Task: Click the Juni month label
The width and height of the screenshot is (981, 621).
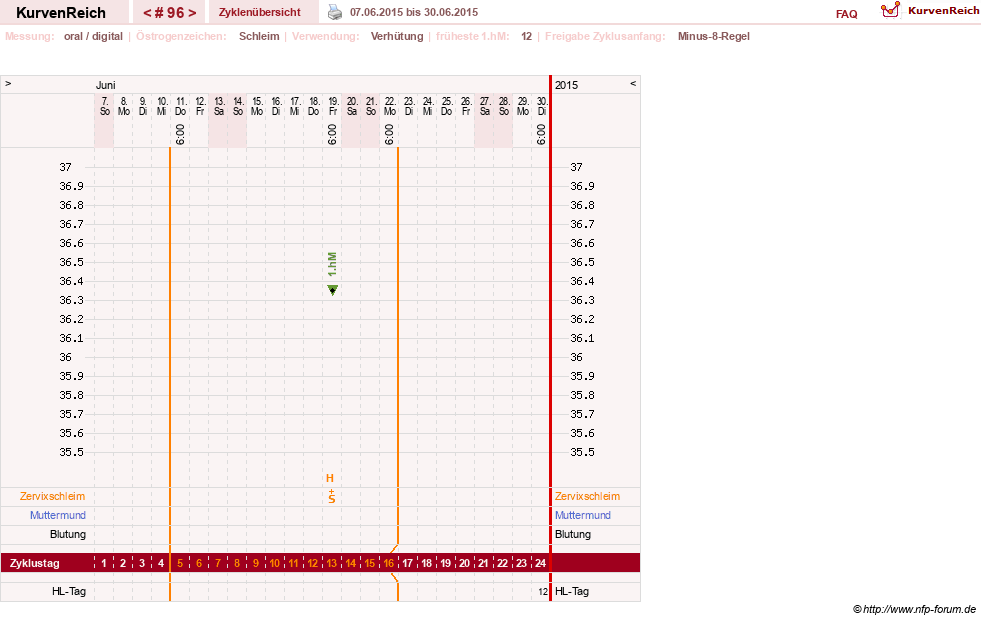Action: [105, 85]
